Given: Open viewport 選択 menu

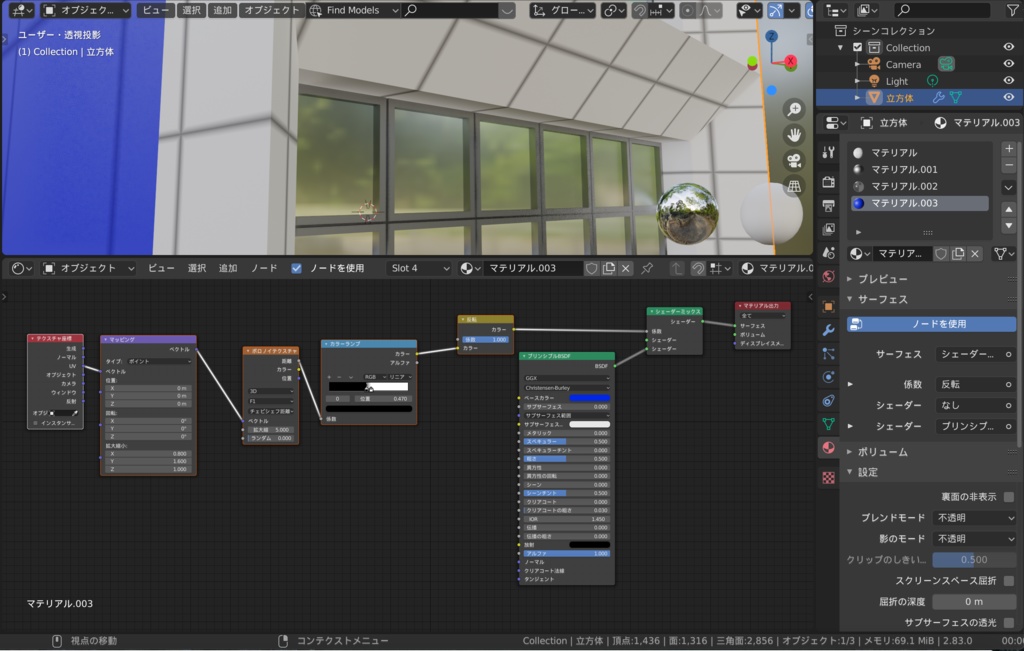Looking at the screenshot, I should (191, 10).
